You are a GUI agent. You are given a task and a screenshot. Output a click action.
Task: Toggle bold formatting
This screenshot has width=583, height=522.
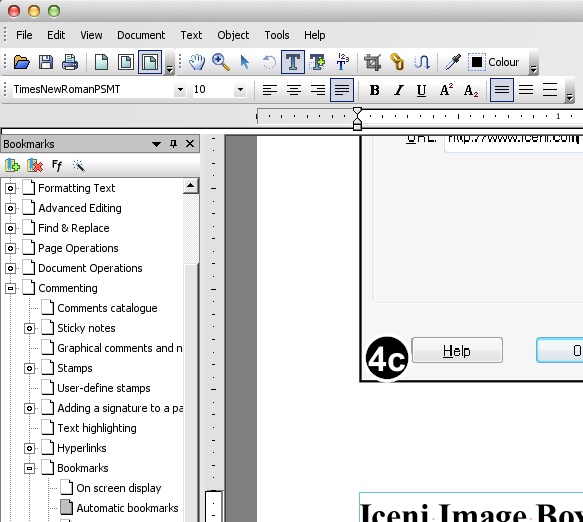[374, 90]
